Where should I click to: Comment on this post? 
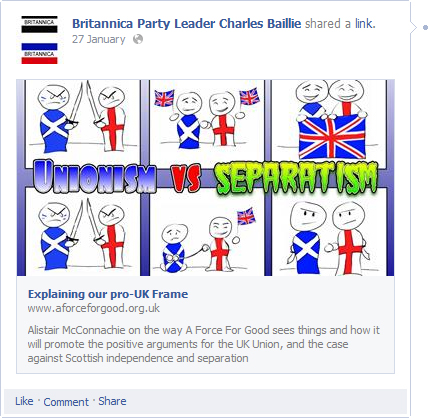(x=66, y=402)
